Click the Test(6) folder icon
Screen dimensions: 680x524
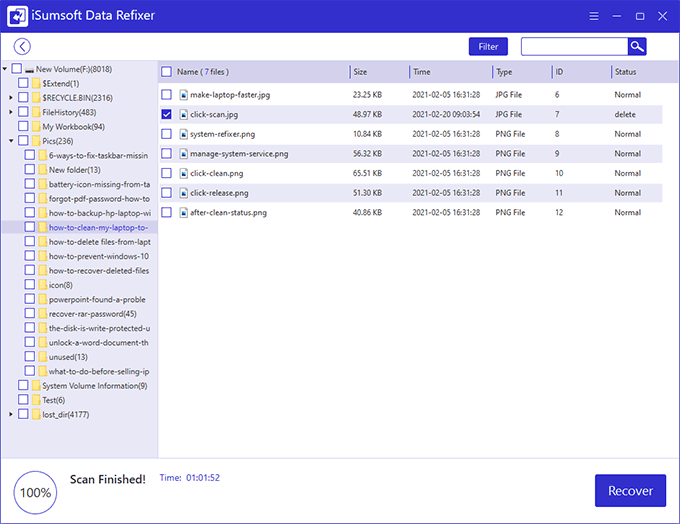coord(36,400)
